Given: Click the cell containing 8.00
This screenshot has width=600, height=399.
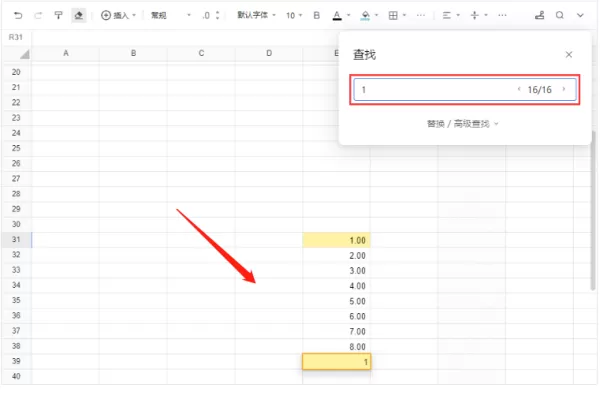Looking at the screenshot, I should pos(336,347).
